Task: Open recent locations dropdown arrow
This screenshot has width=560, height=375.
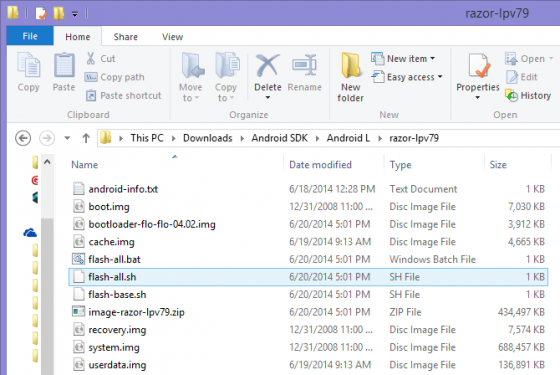Action: pyautogui.click(x=67, y=138)
